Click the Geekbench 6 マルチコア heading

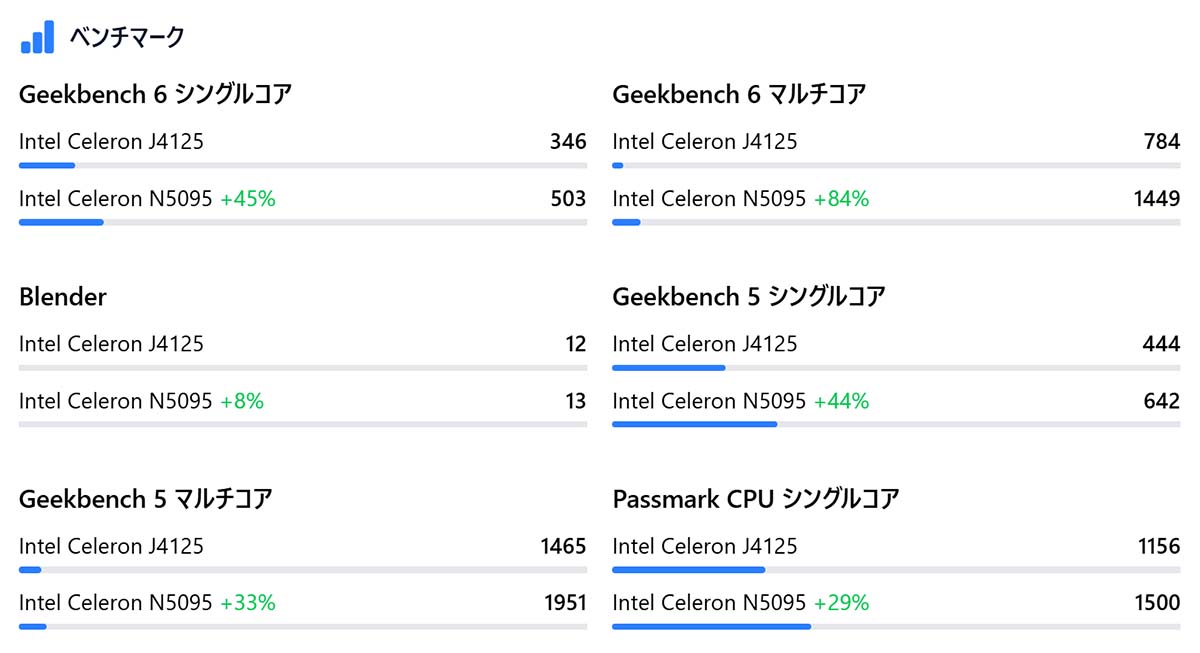(739, 94)
